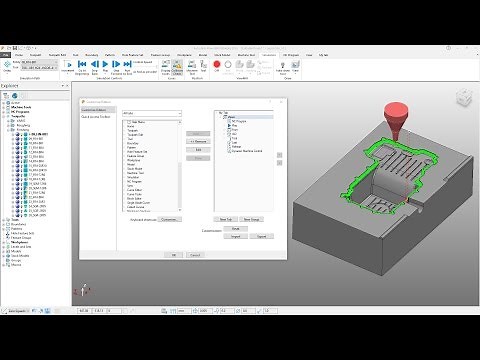Image resolution: width=480 pixels, height=360 pixels.
Task: Click Go to Beginning simulation control
Action: [82, 67]
